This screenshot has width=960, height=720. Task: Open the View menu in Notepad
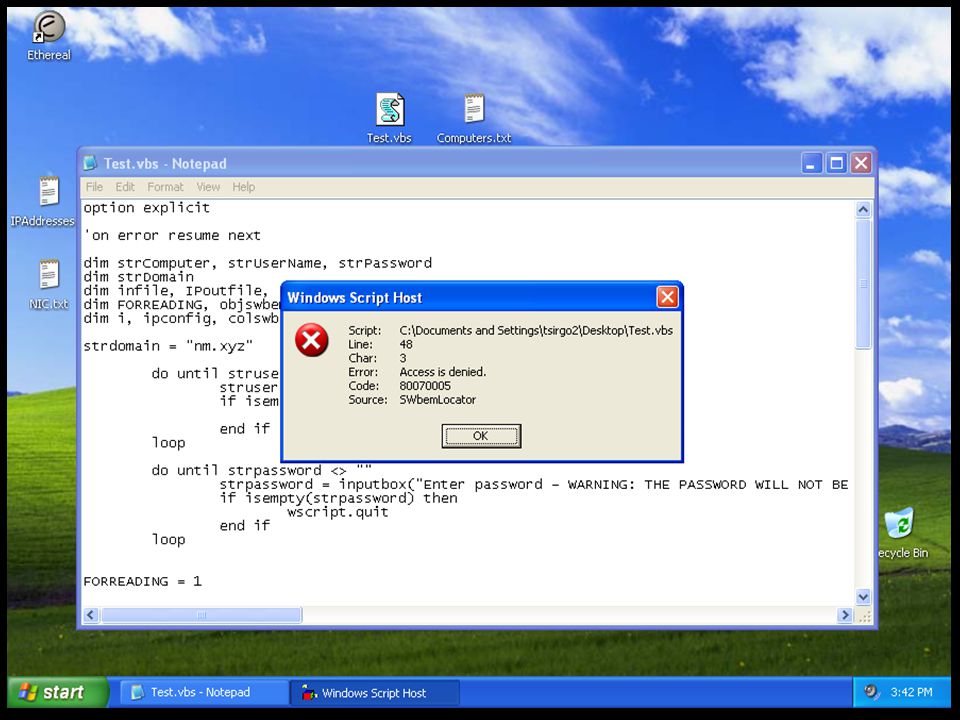point(208,187)
